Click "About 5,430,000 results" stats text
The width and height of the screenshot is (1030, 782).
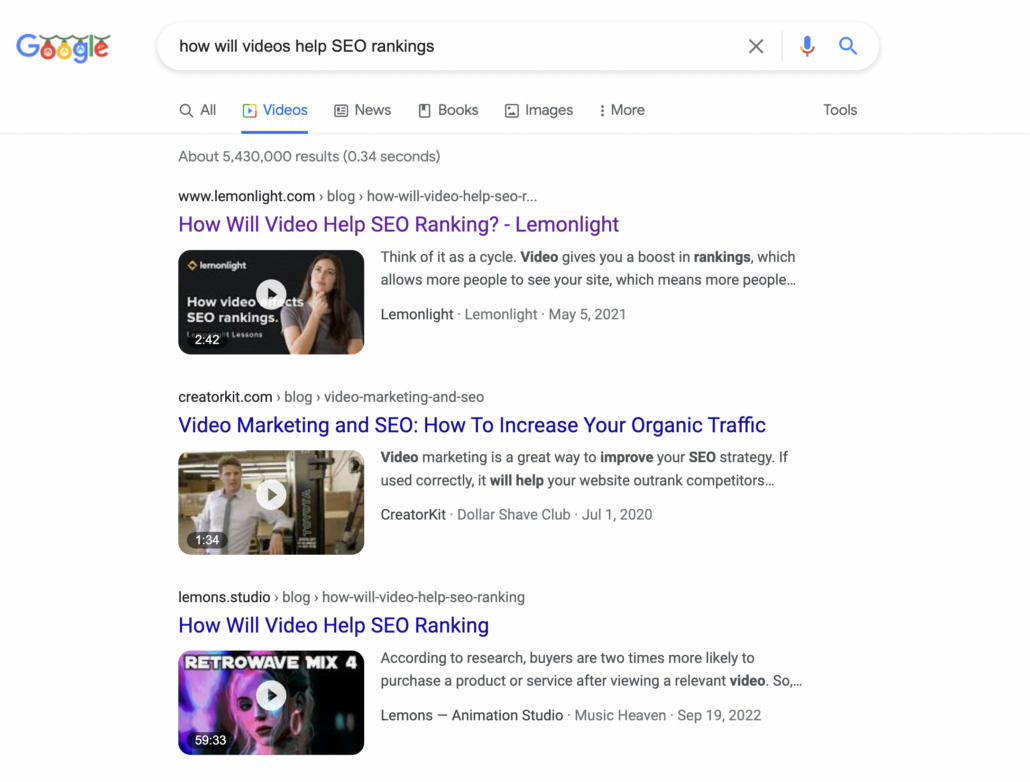(309, 156)
